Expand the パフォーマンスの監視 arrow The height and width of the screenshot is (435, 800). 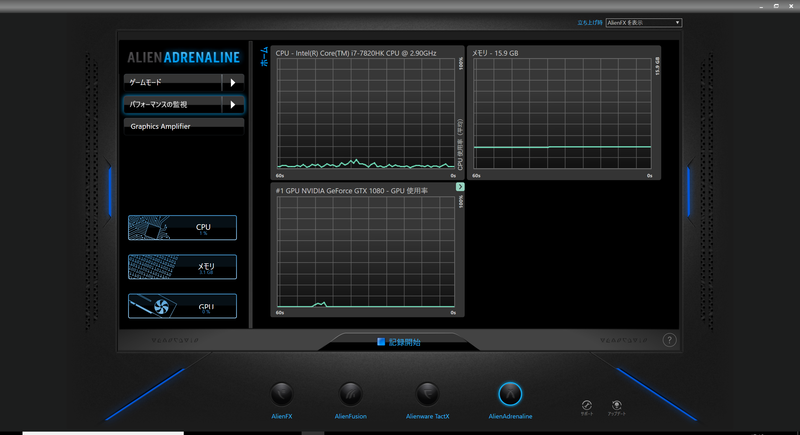(233, 105)
